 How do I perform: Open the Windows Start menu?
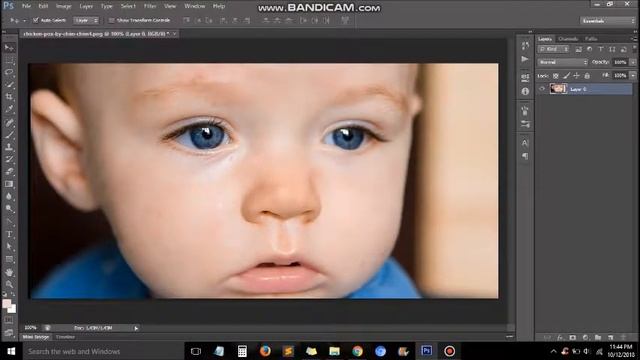11,351
